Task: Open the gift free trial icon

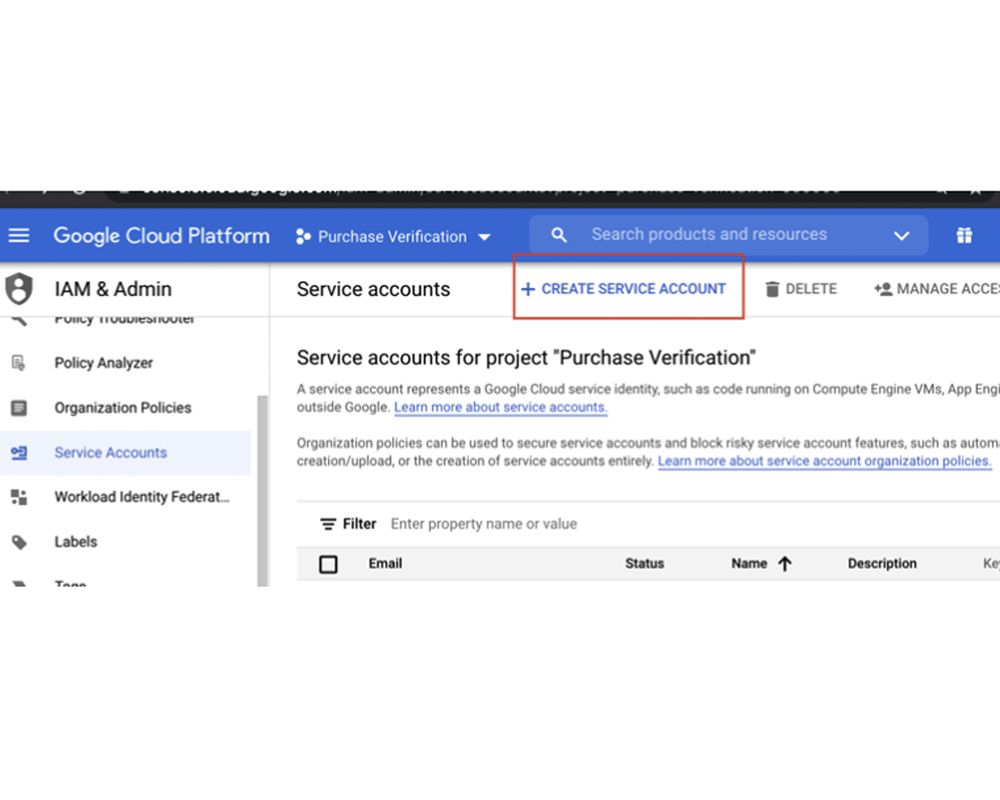Action: pos(964,235)
